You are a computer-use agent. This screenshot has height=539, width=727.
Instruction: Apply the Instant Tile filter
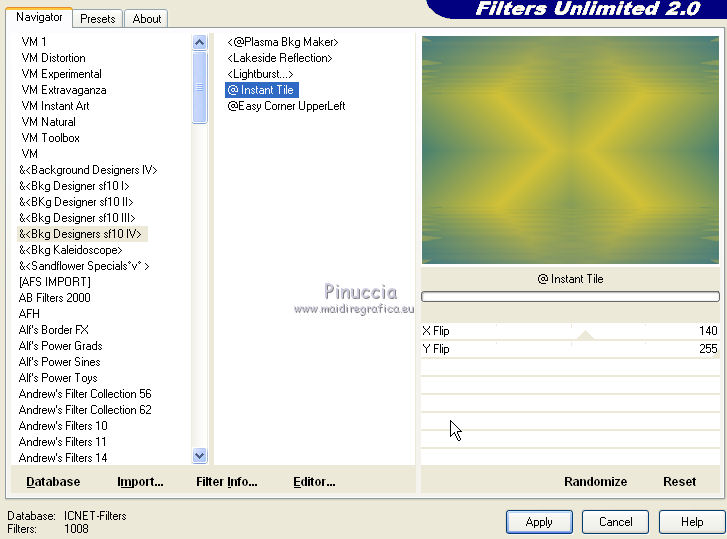pyautogui.click(x=539, y=522)
